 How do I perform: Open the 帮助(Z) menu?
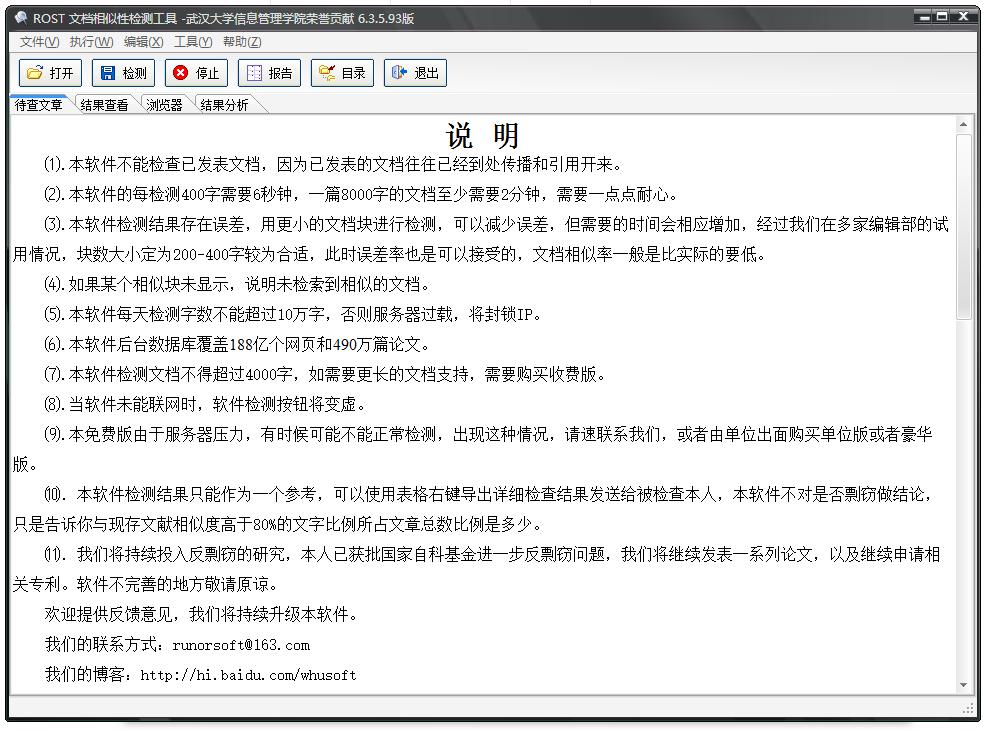point(242,42)
